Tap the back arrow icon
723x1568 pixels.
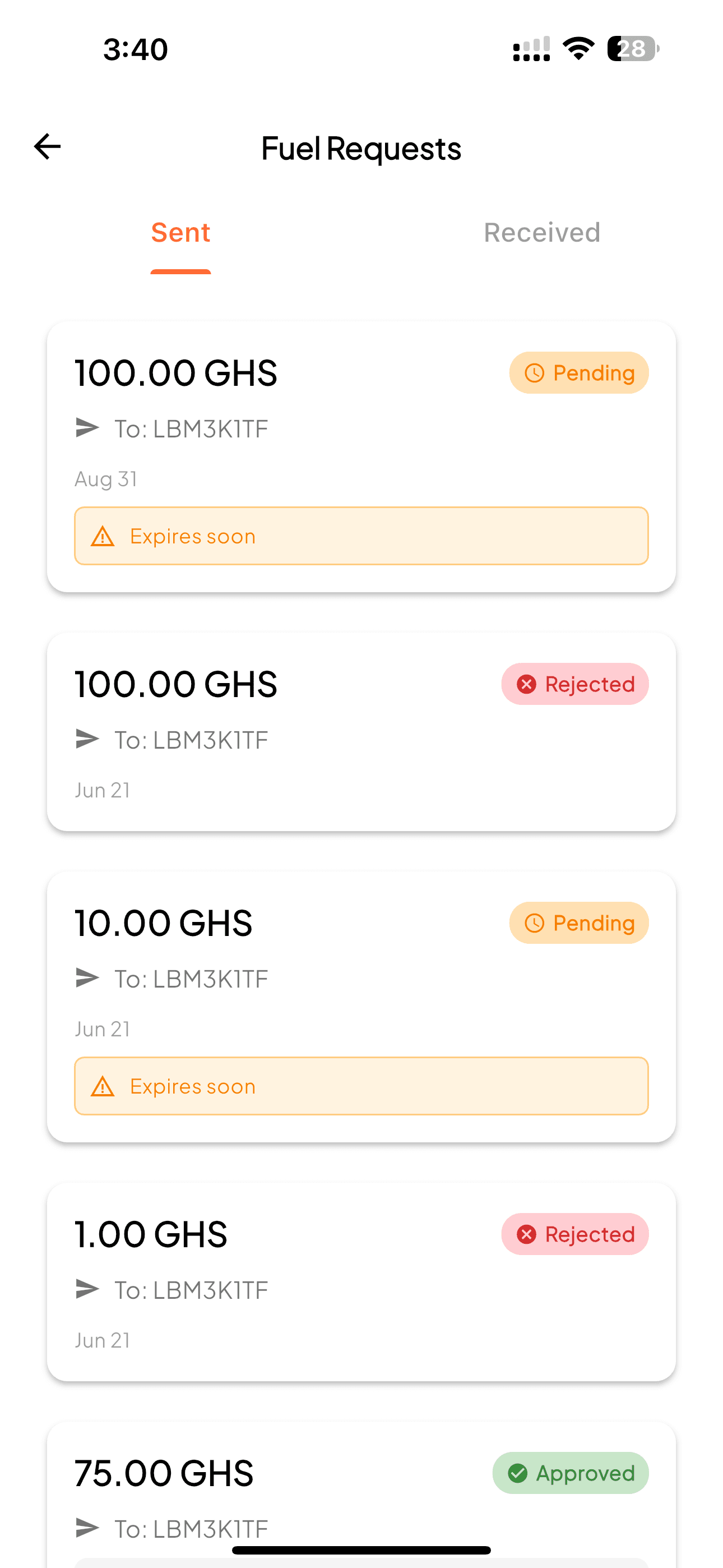(x=48, y=147)
